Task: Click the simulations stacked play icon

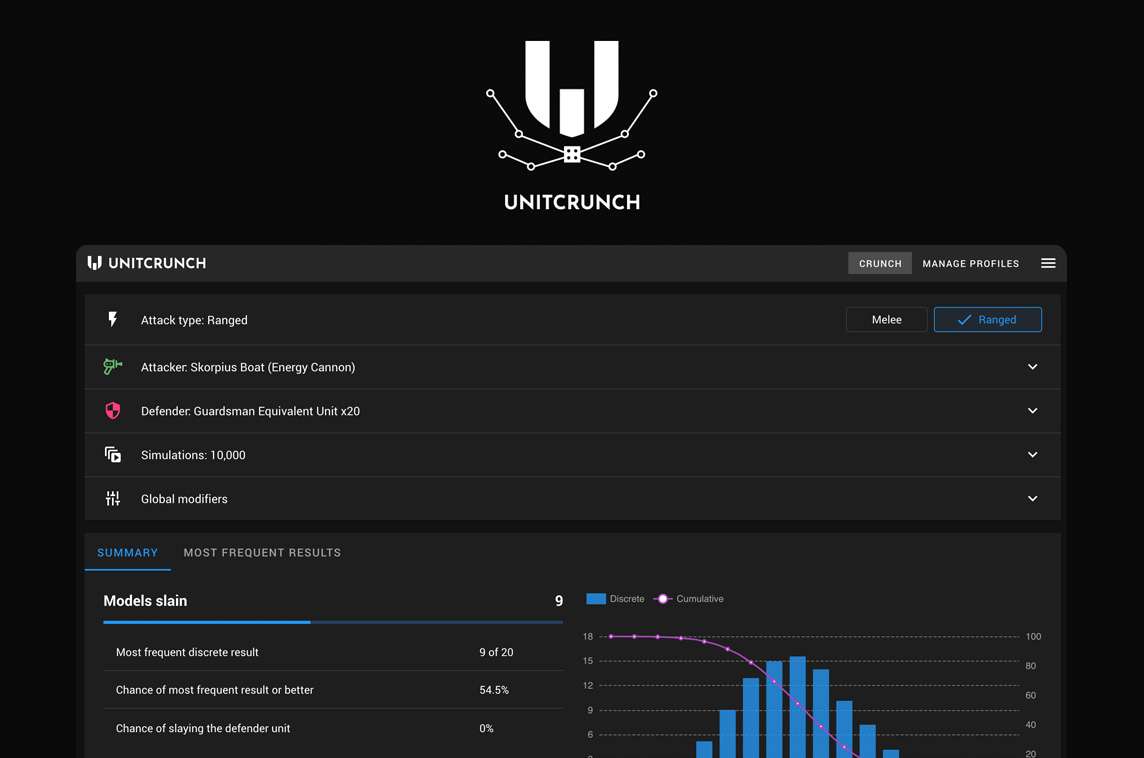Action: click(x=112, y=455)
